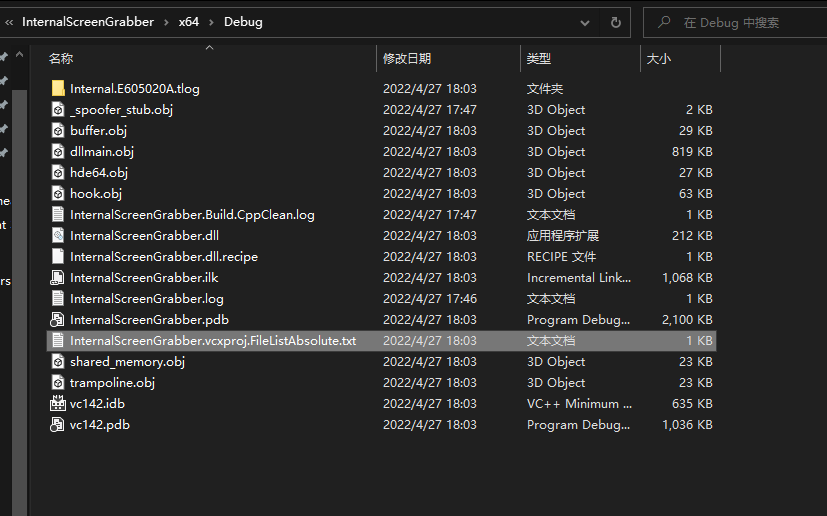Select the dllmain.obj file name
827x516 pixels.
point(102,152)
